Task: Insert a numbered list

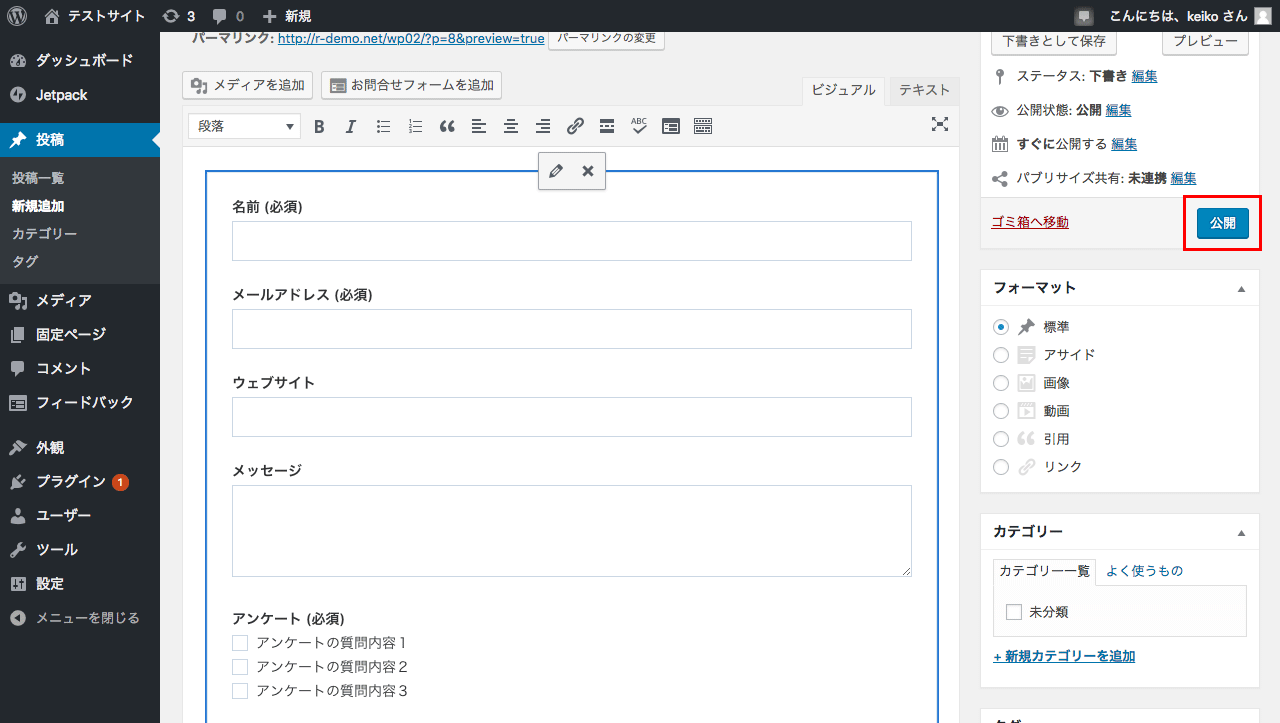Action: (x=415, y=126)
